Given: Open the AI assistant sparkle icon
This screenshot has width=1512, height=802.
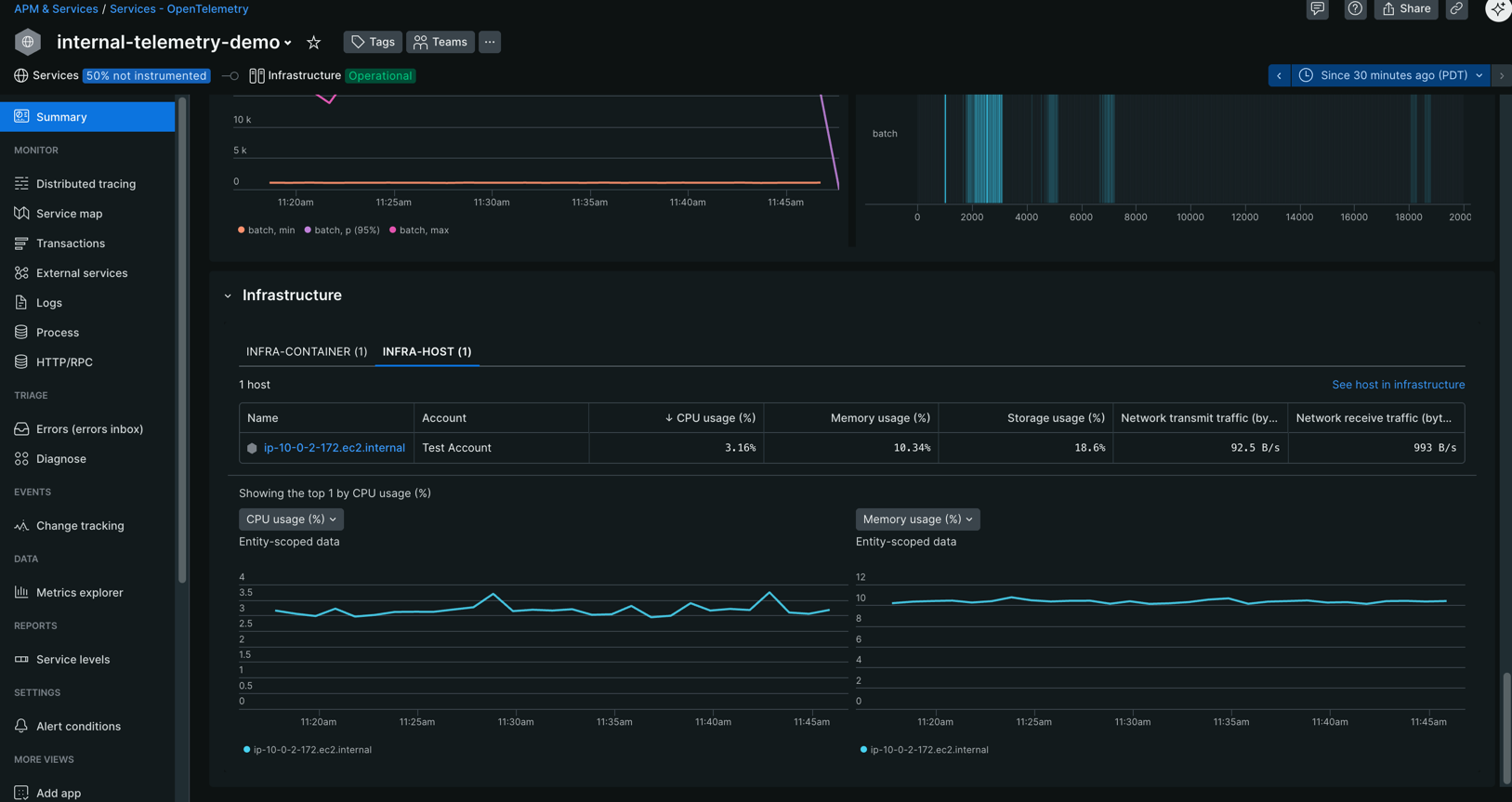Looking at the screenshot, I should coord(1497,9).
